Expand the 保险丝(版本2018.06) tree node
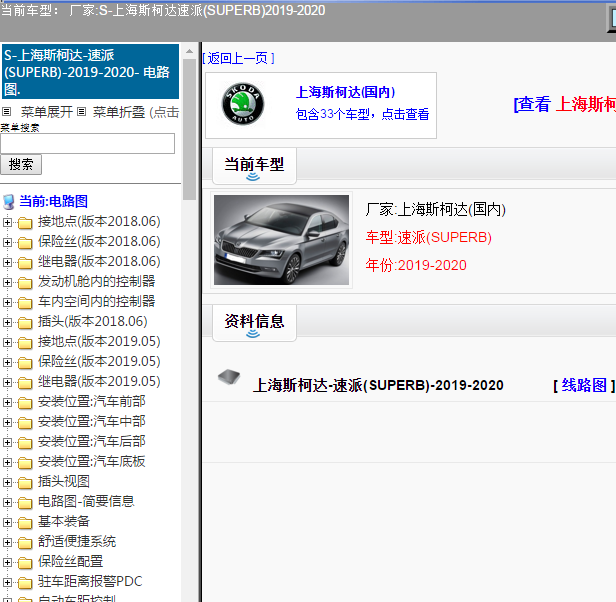Screen dimensions: 616x602 [7, 242]
